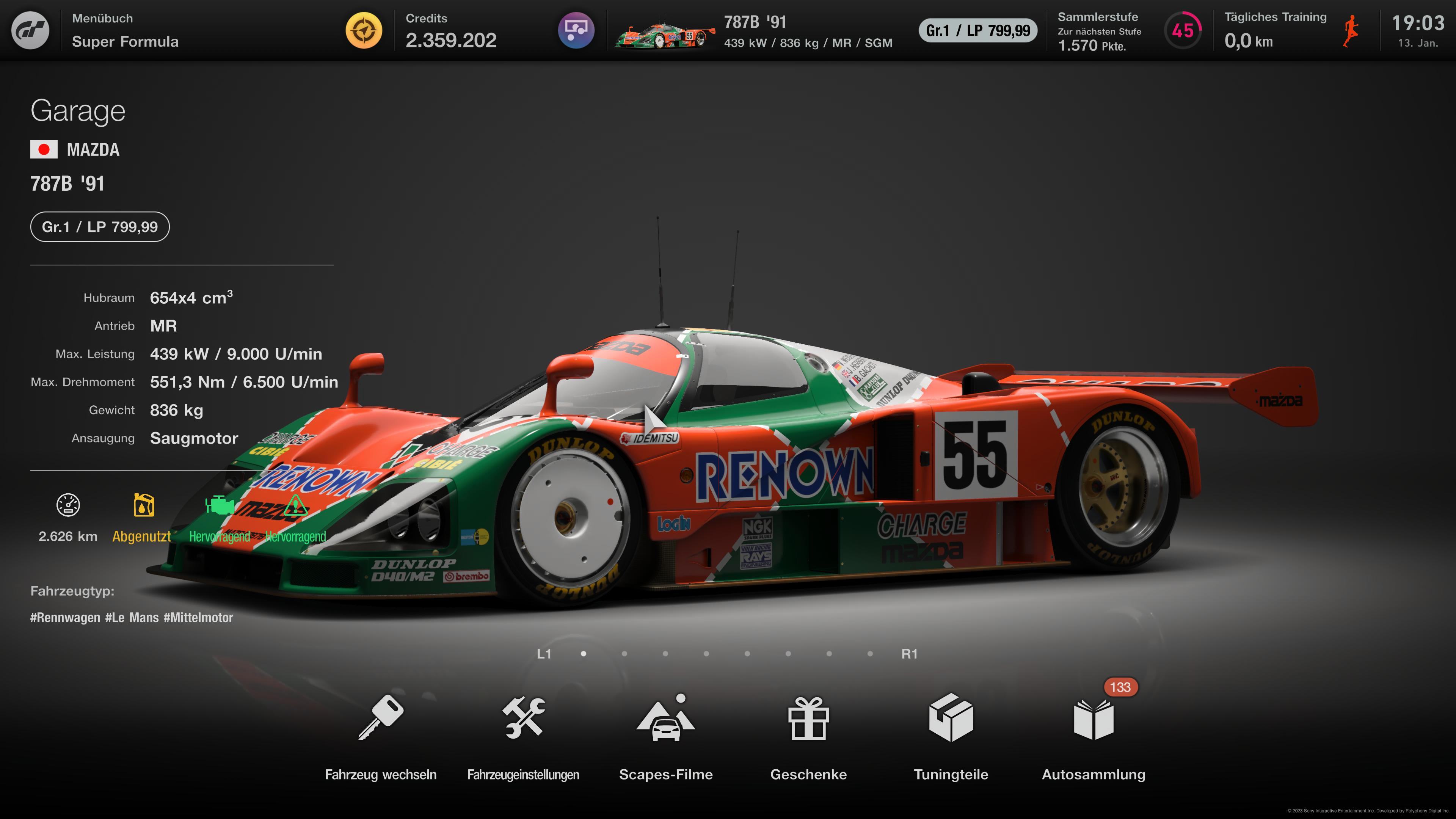
Task: Click the odometer mileage icon
Action: coord(68,505)
